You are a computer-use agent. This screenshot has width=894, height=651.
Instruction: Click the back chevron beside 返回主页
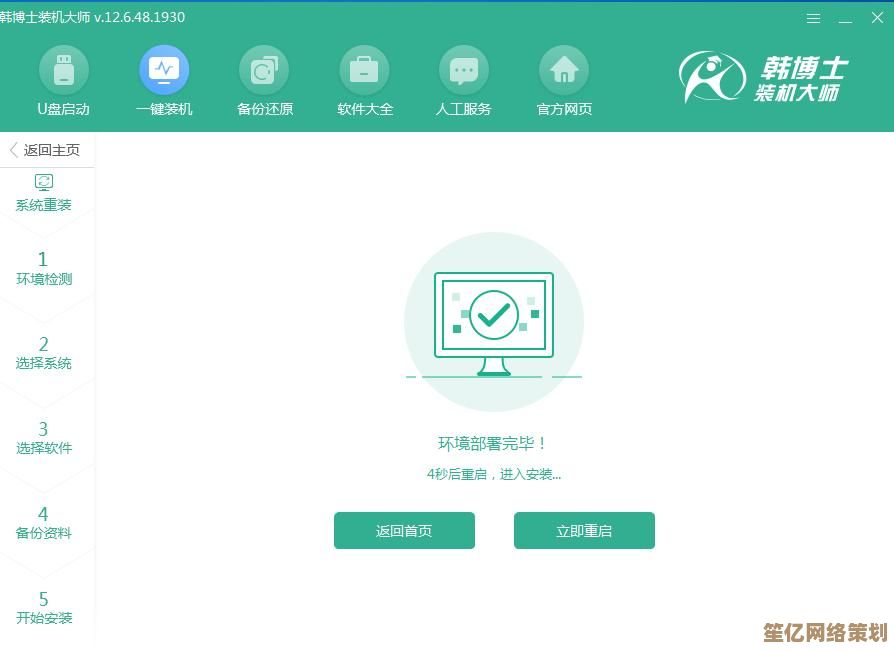[x=12, y=150]
